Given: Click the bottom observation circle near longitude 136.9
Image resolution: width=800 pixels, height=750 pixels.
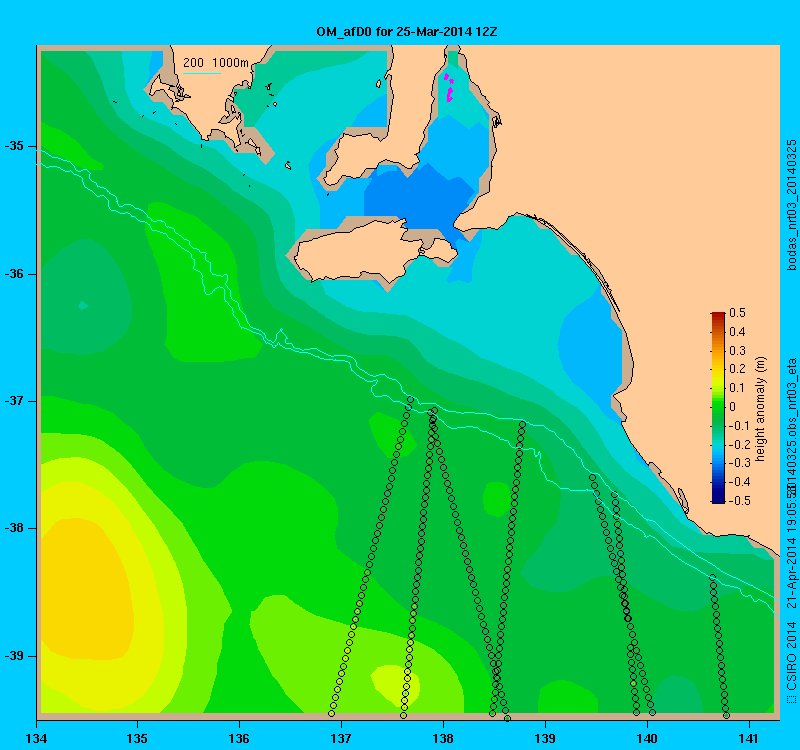Looking at the screenshot, I should [331, 713].
